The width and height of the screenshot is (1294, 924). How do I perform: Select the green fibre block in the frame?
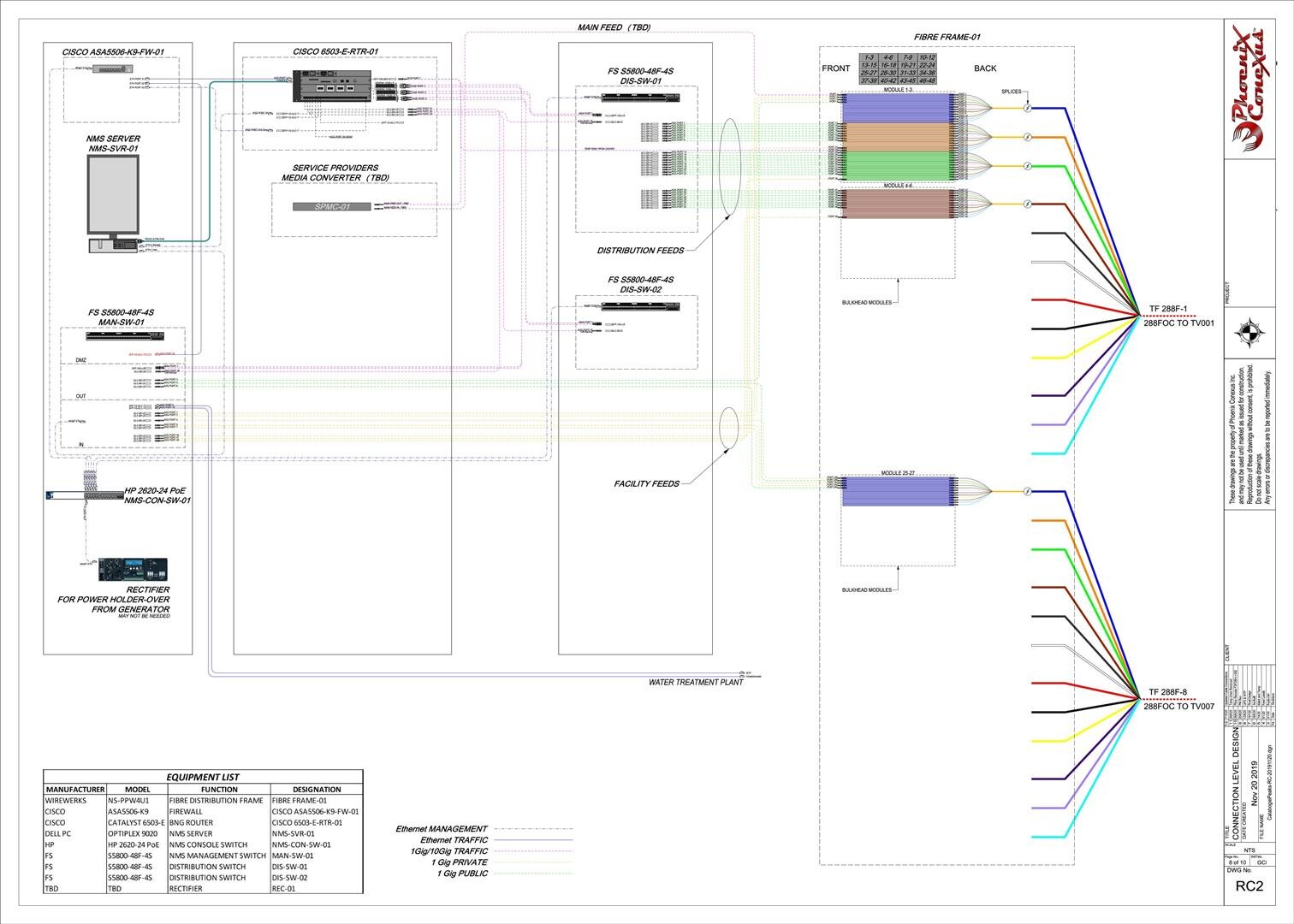tap(898, 165)
